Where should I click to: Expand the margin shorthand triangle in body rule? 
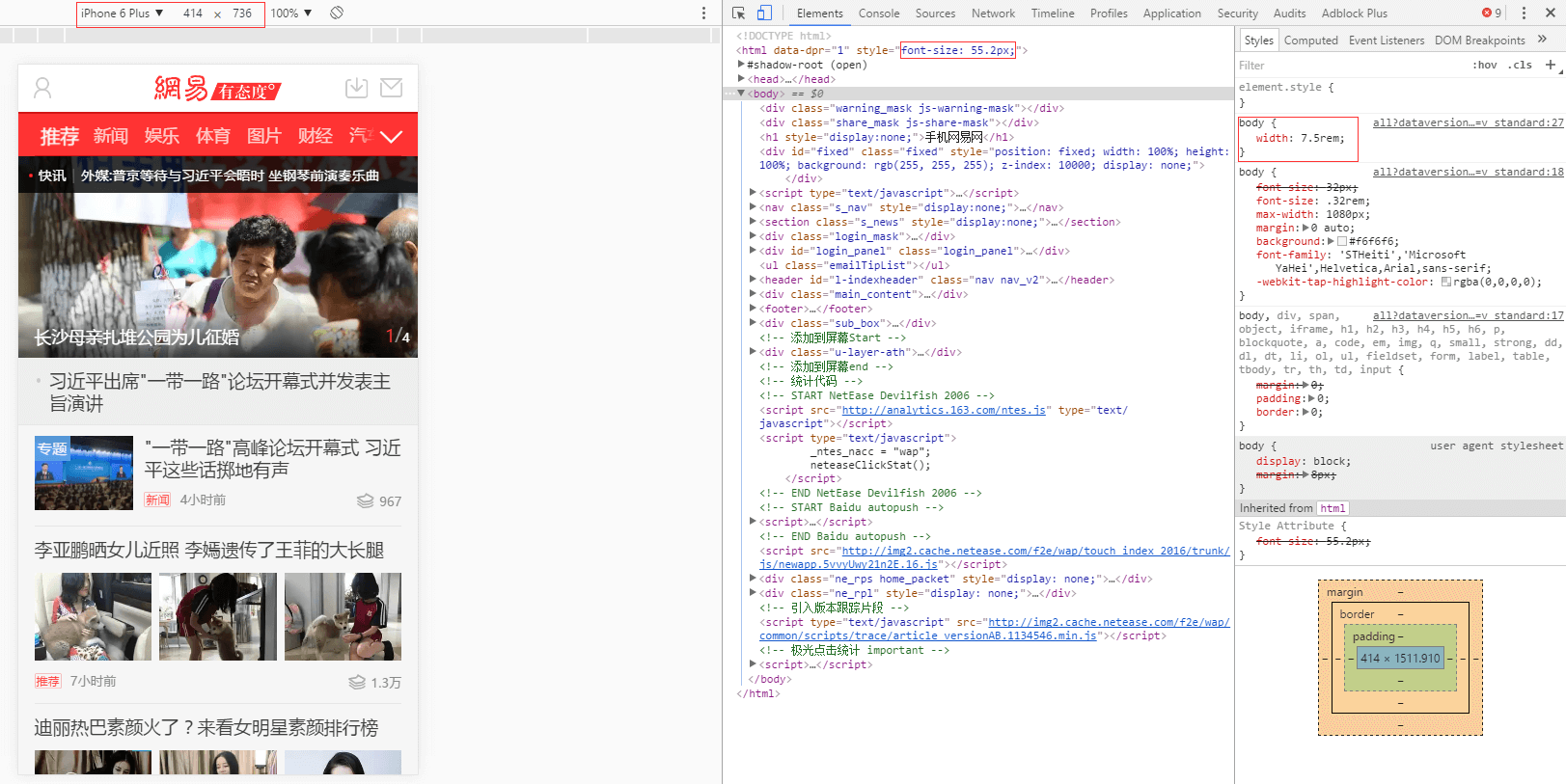tap(1305, 228)
